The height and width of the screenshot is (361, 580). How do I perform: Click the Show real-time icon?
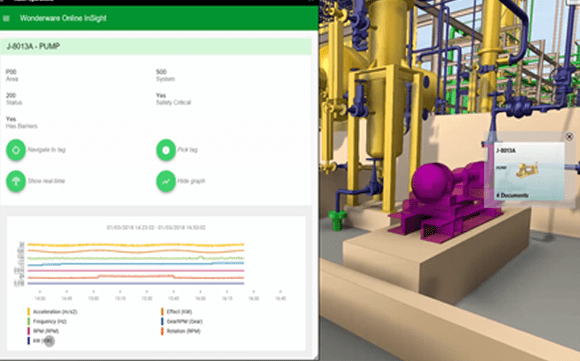click(16, 181)
